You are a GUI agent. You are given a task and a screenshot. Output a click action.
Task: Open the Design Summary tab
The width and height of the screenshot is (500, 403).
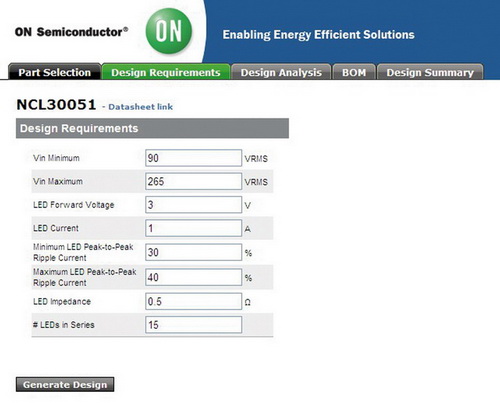(430, 72)
